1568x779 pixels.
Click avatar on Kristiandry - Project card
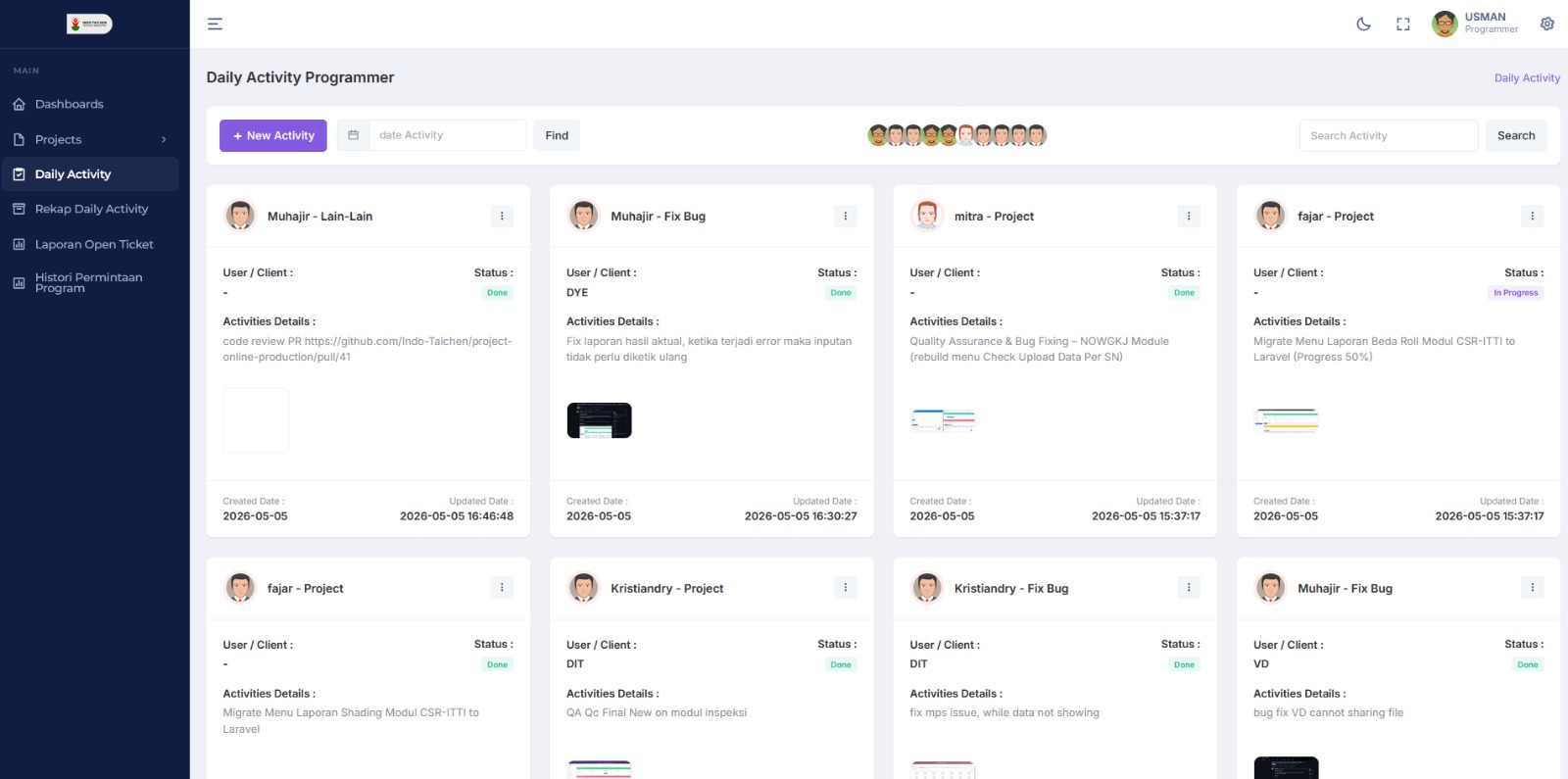pos(583,588)
